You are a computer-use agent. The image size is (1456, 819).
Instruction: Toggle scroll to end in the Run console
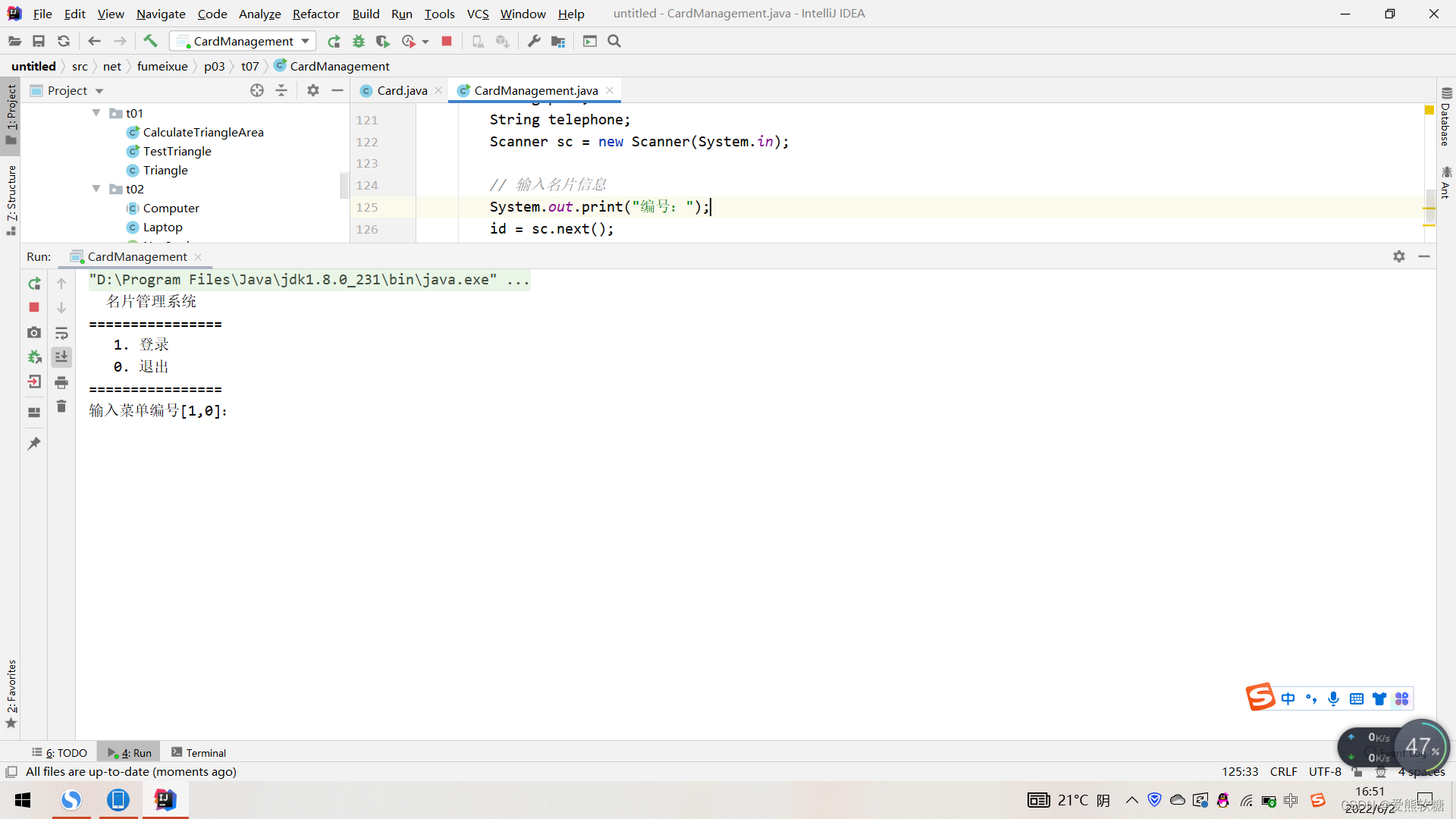[61, 356]
